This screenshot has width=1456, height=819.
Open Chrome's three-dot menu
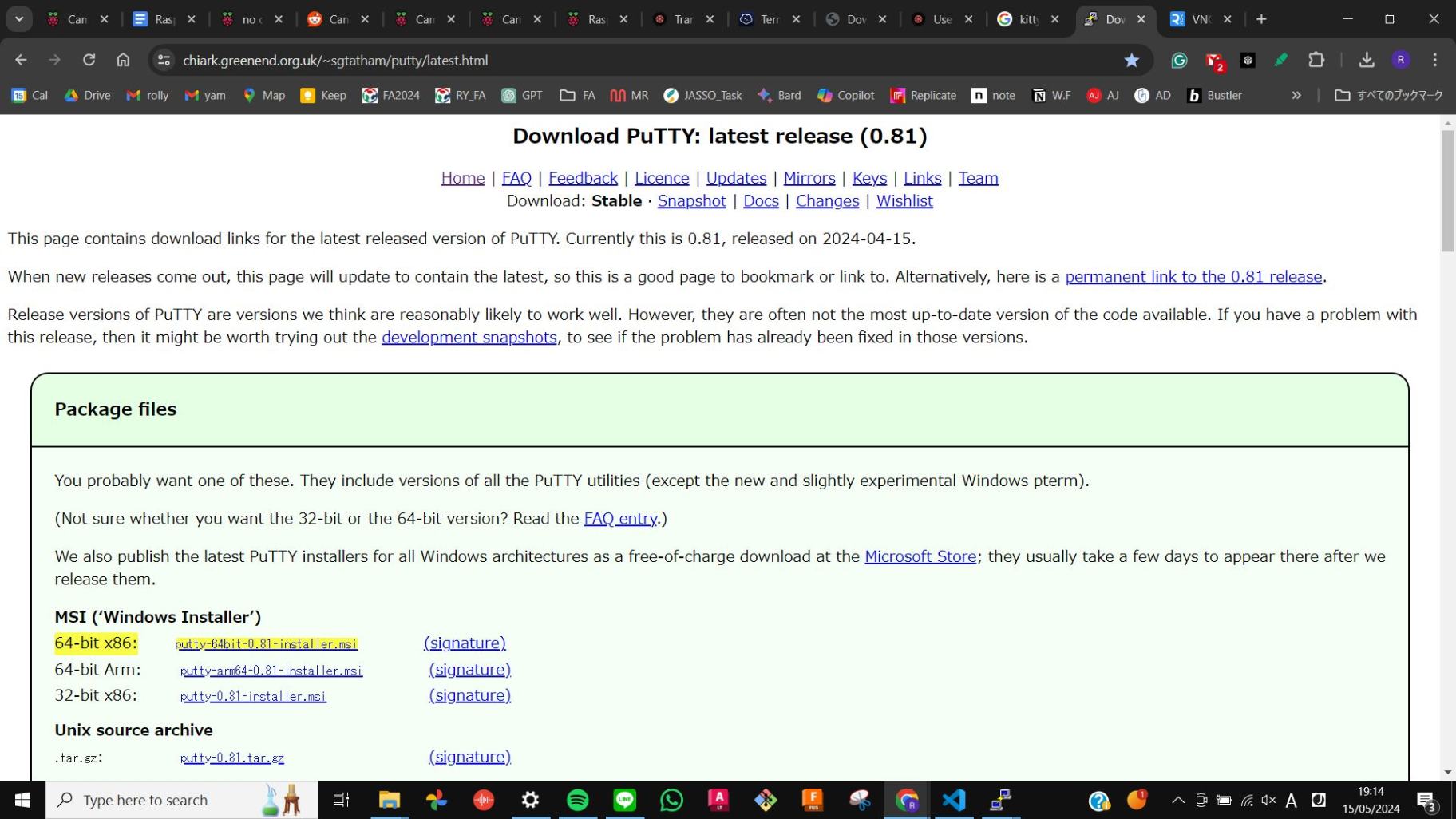click(1435, 60)
